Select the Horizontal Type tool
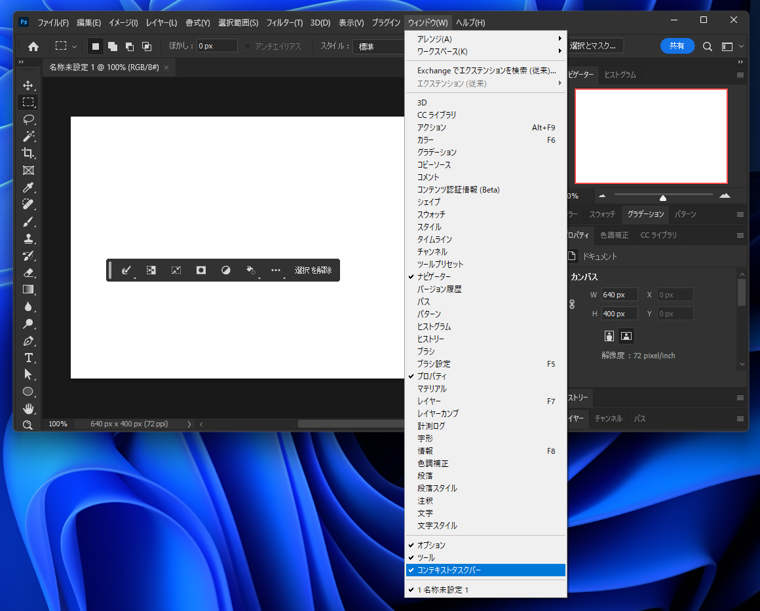The image size is (760, 611). 28,357
